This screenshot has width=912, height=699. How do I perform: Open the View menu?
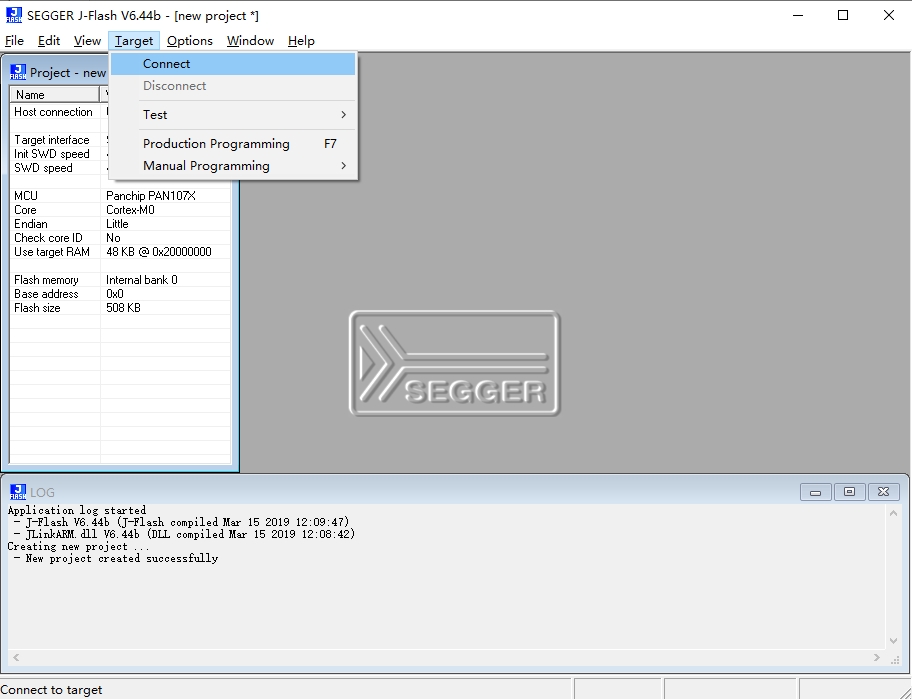(87, 41)
